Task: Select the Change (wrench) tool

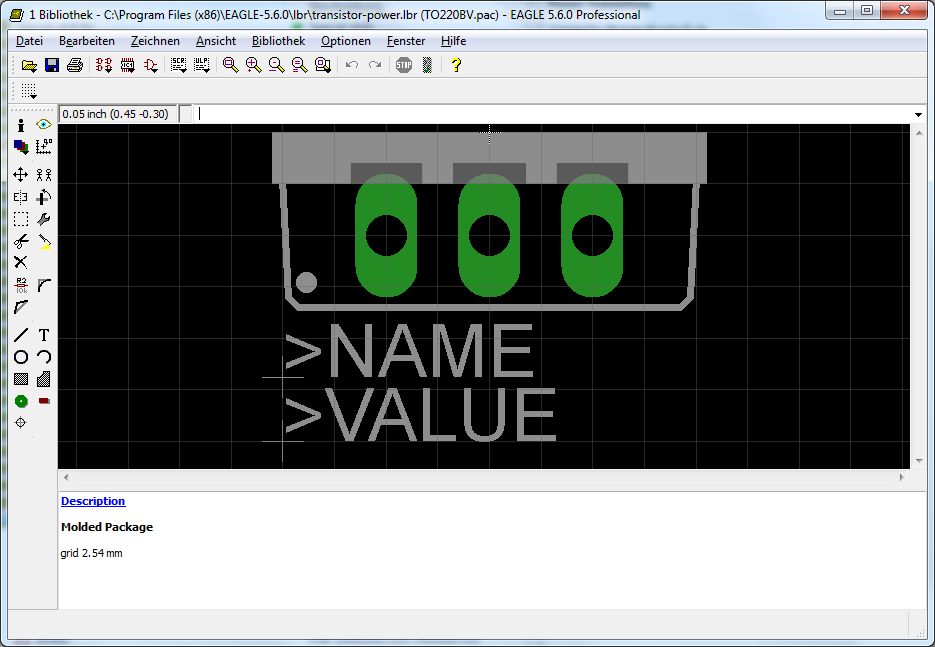Action: coord(44,219)
